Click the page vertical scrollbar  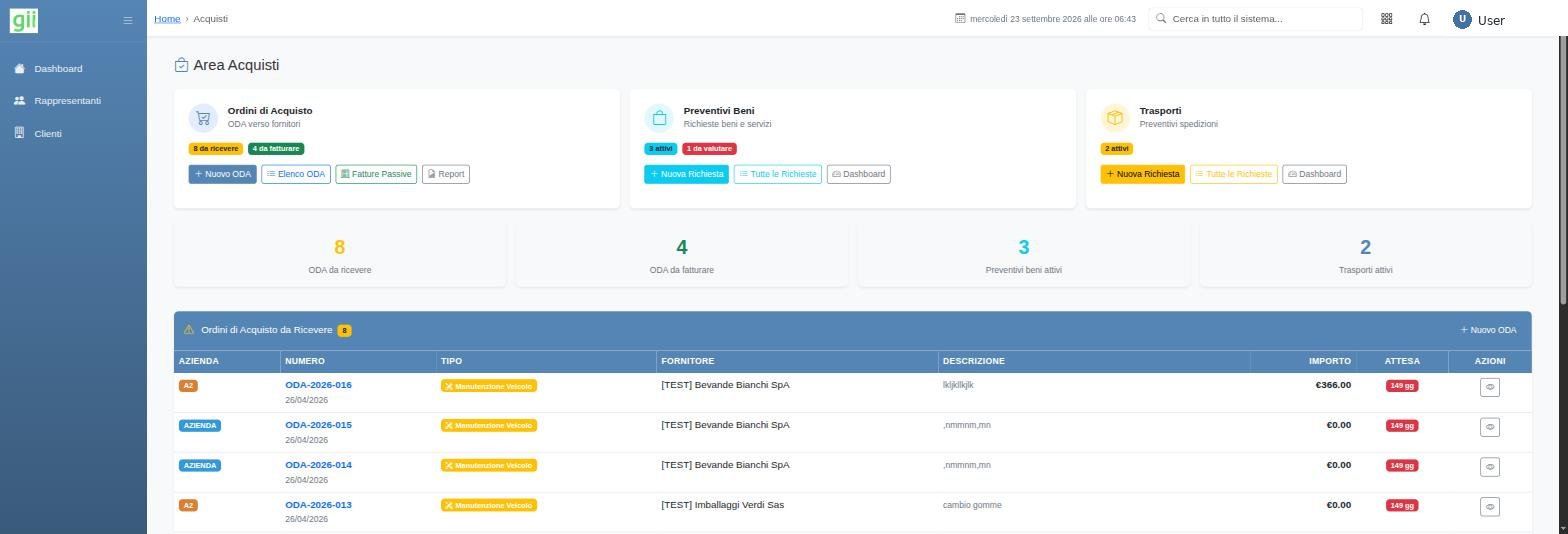point(1563,170)
